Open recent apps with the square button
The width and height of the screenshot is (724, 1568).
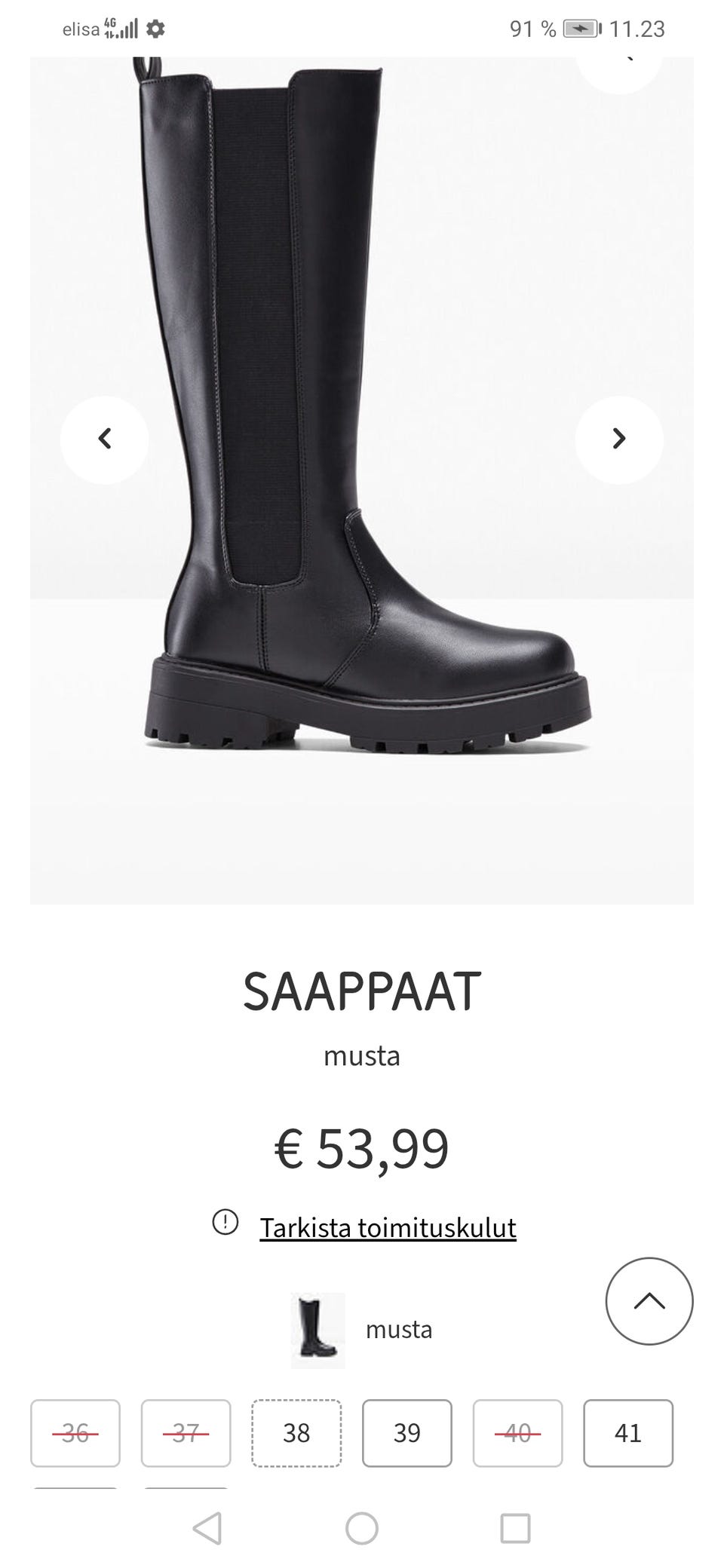coord(516,1528)
